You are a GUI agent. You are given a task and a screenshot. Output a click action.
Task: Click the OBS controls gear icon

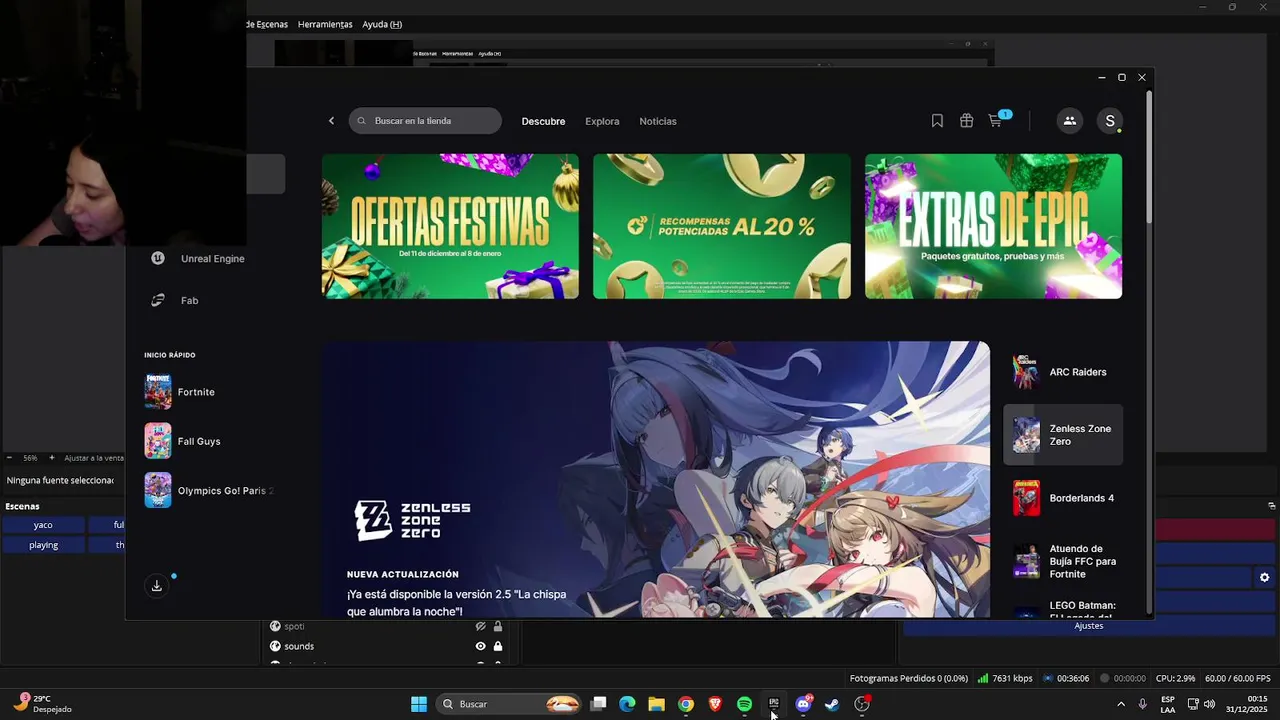click(1264, 577)
